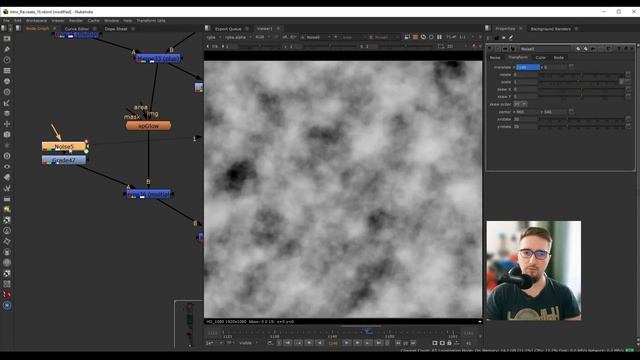This screenshot has width=640, height=360.
Task: Open the viewer A input Noise dropdown
Action: click(316, 37)
